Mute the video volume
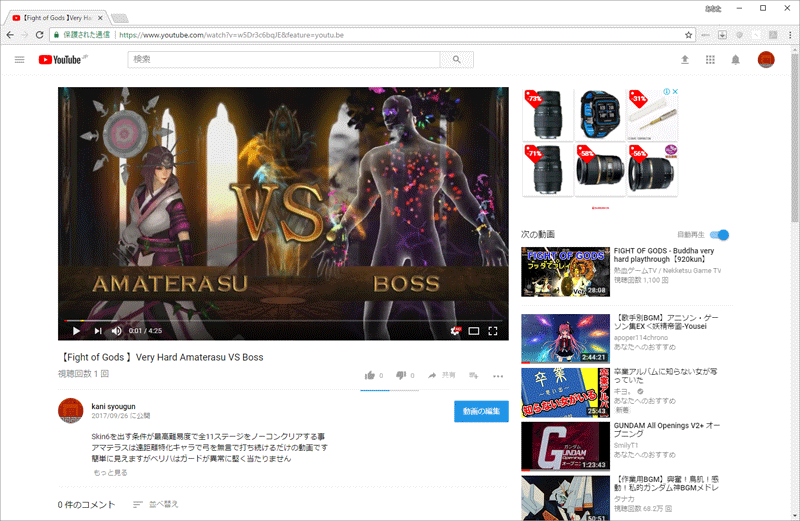The width and height of the screenshot is (800, 521). 116,331
